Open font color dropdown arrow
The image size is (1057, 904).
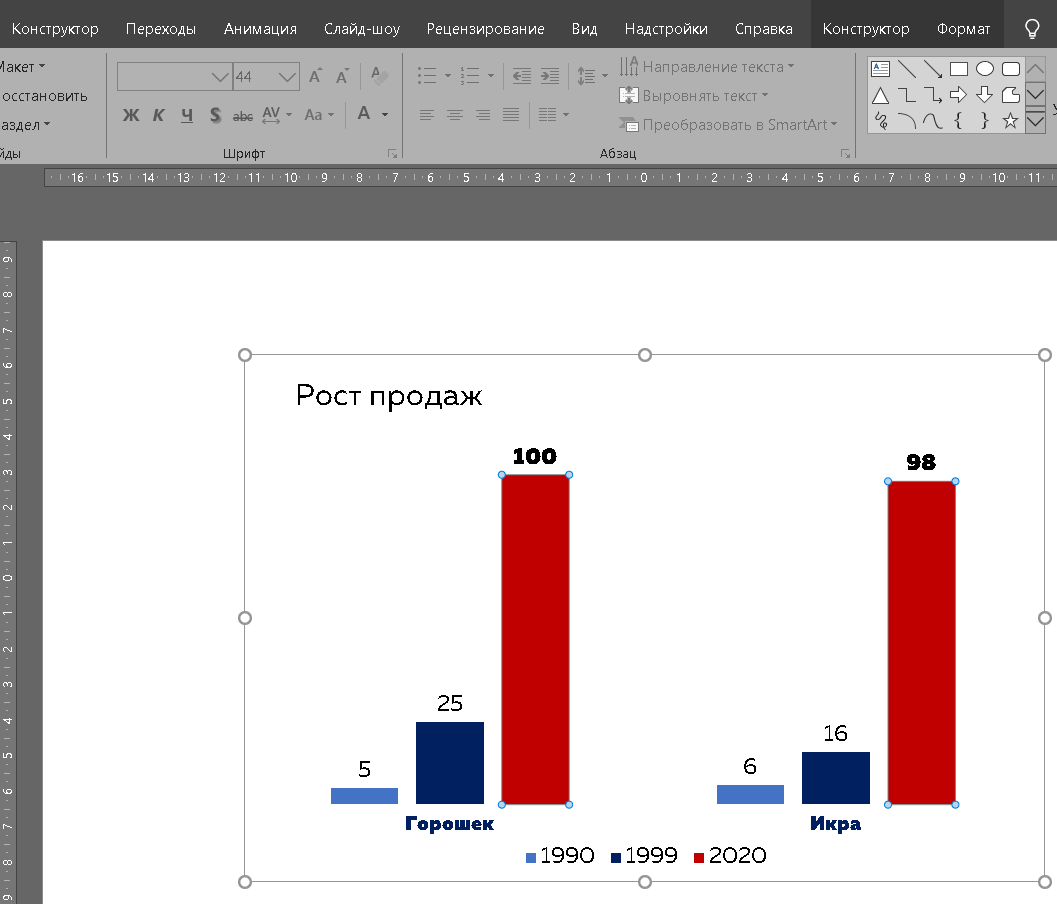[x=385, y=115]
